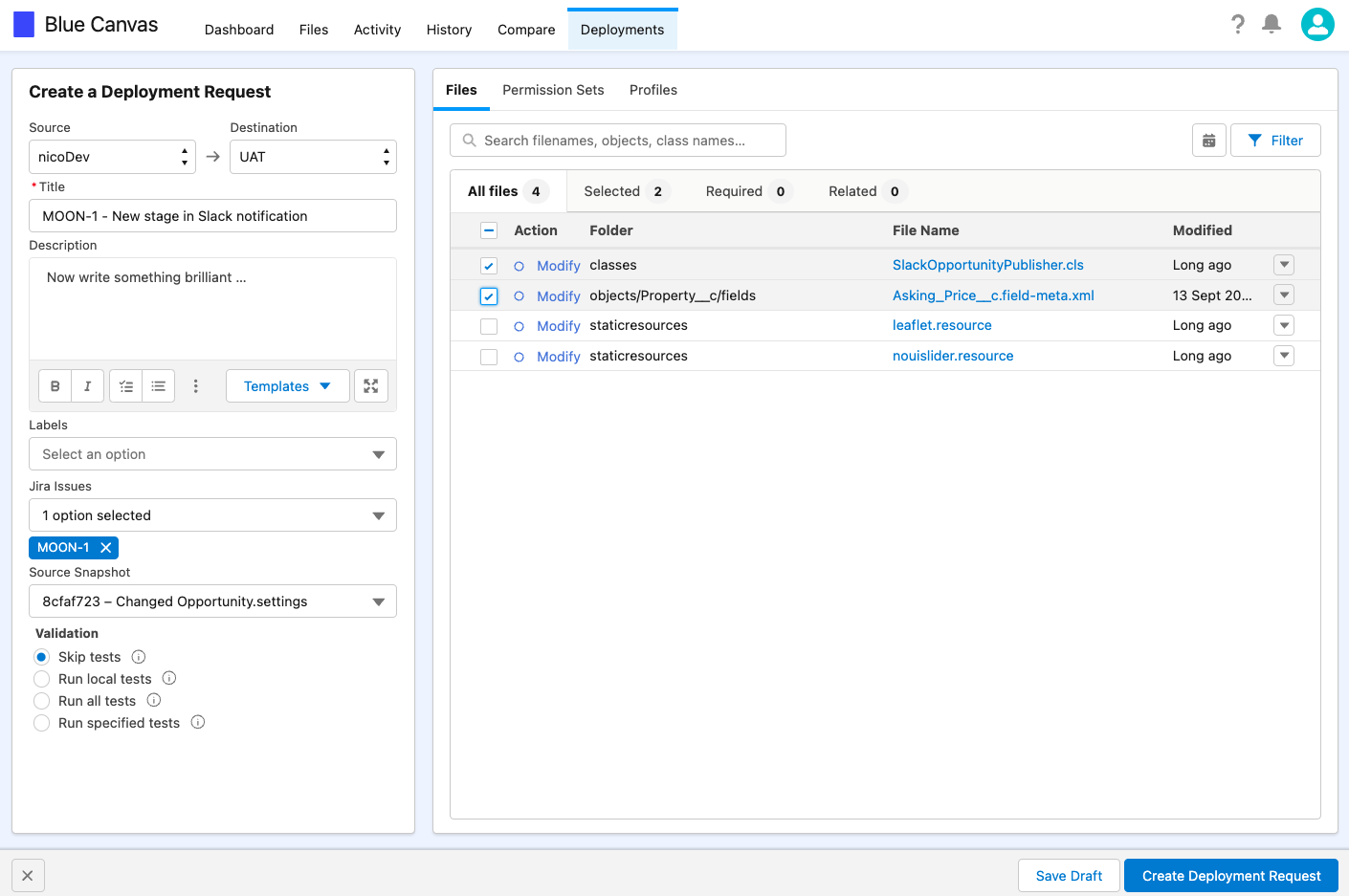The height and width of the screenshot is (896, 1349).
Task: Open the help question mark icon
Action: pyautogui.click(x=1238, y=24)
